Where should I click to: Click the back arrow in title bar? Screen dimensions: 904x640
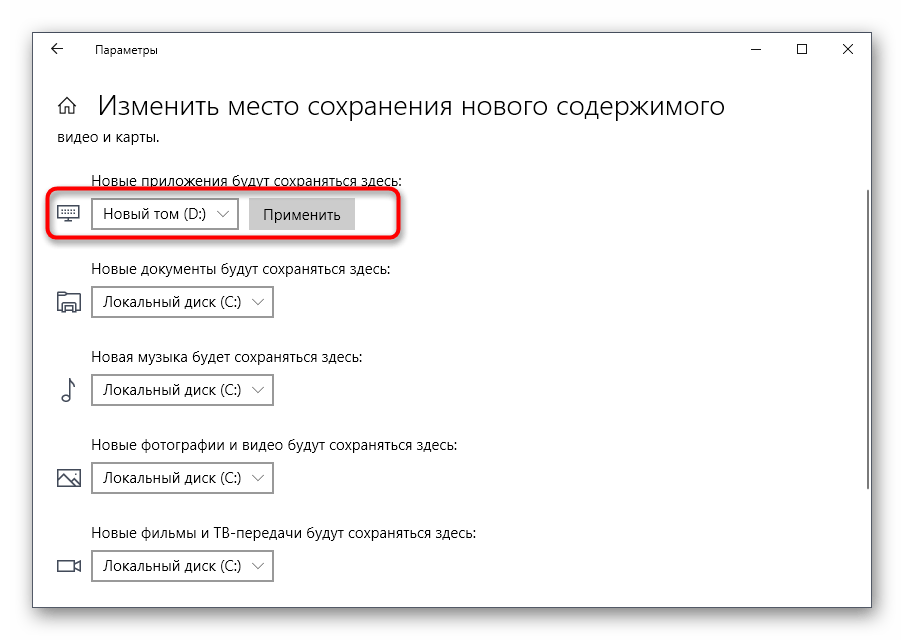coord(57,49)
